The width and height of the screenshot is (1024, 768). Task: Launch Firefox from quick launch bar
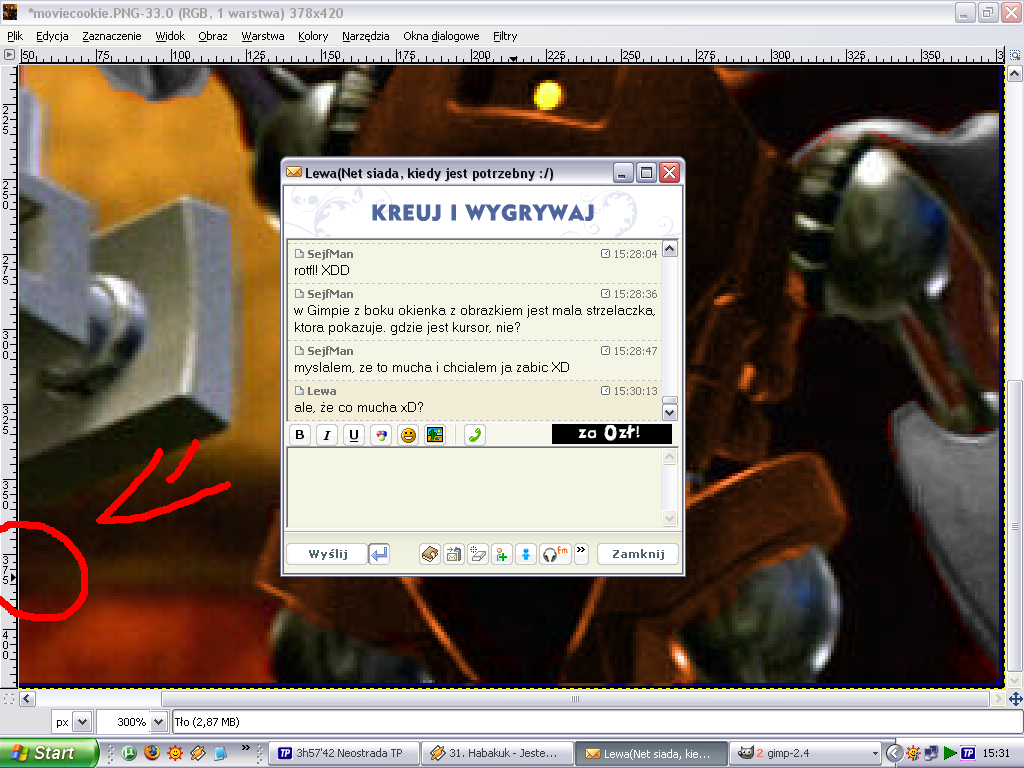[x=152, y=753]
